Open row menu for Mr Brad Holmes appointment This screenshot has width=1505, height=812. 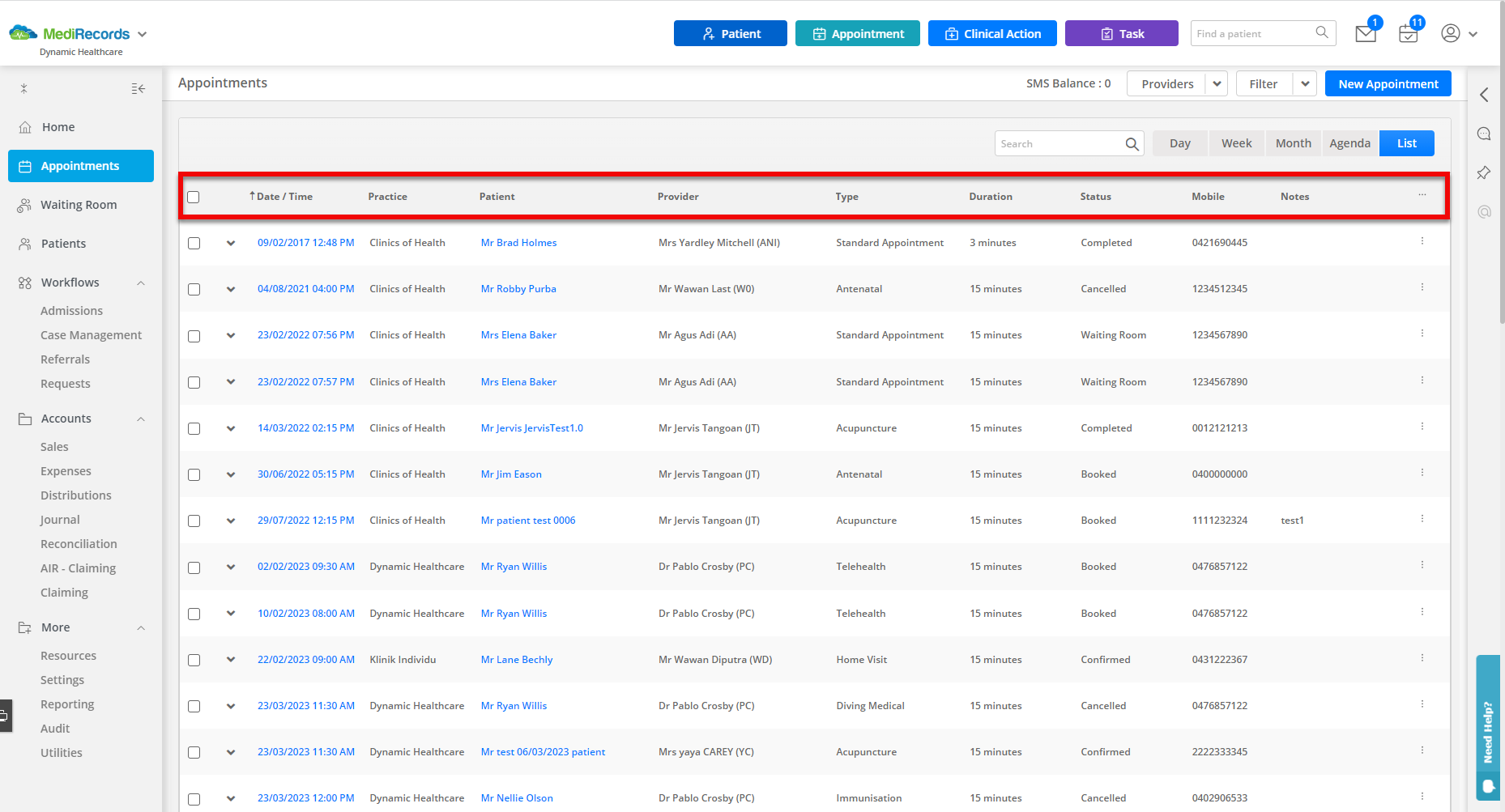tap(1422, 241)
